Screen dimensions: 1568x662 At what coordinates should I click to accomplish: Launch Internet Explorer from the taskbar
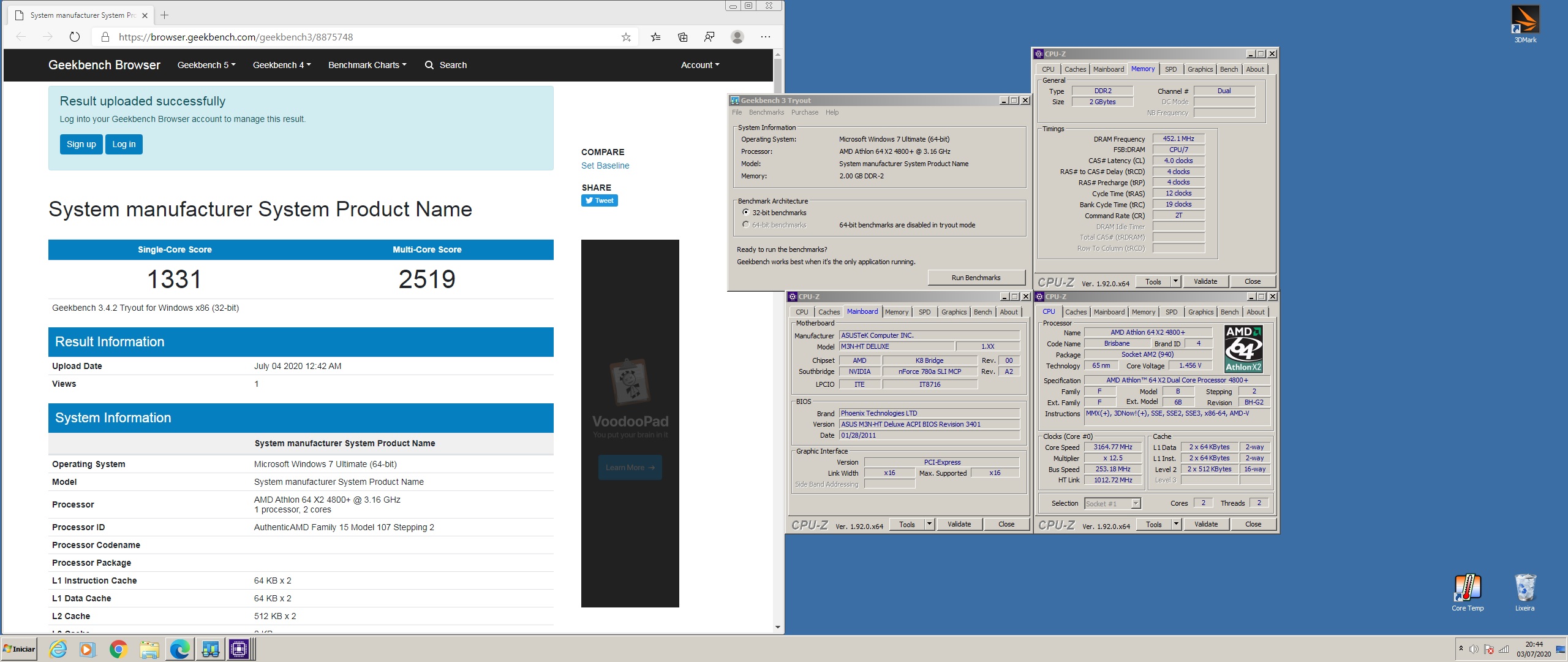click(58, 649)
